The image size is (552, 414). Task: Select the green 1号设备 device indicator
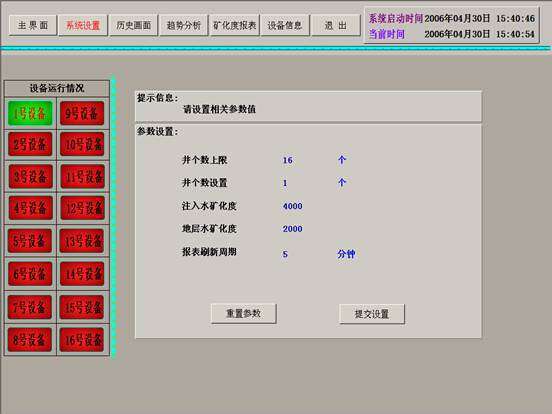pyautogui.click(x=30, y=113)
